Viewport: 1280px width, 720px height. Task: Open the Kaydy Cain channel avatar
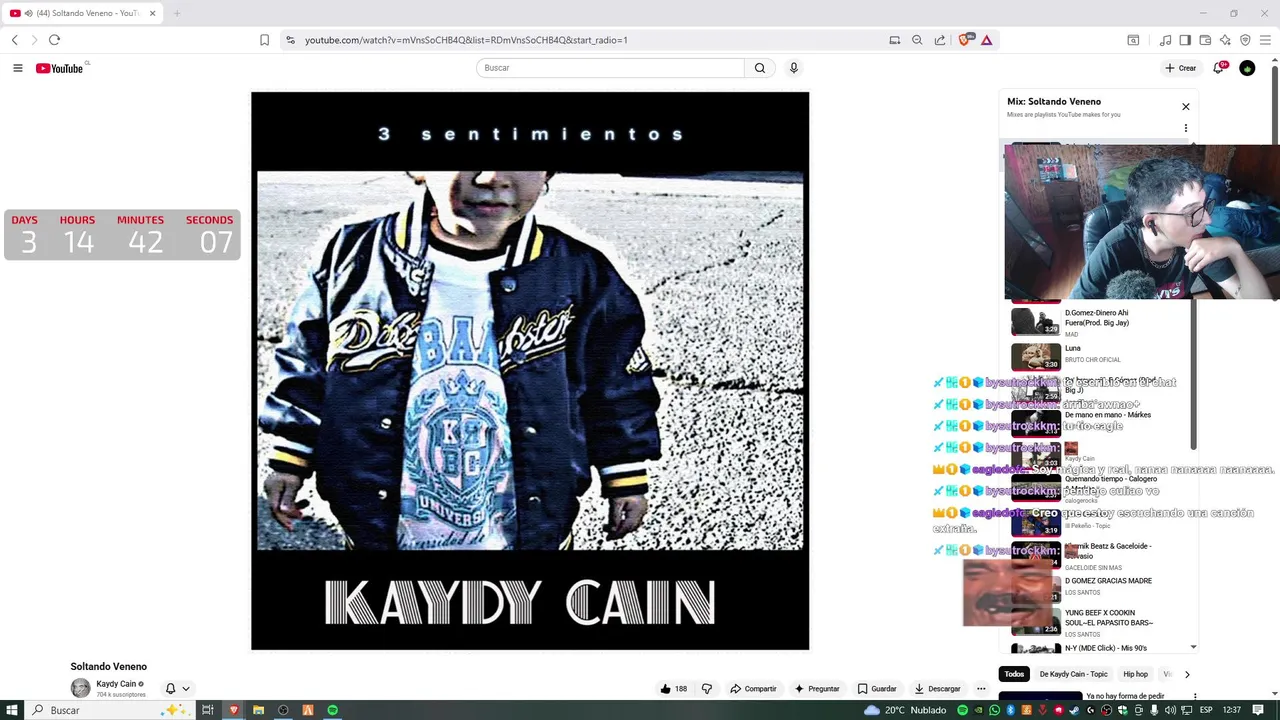pyautogui.click(x=80, y=688)
